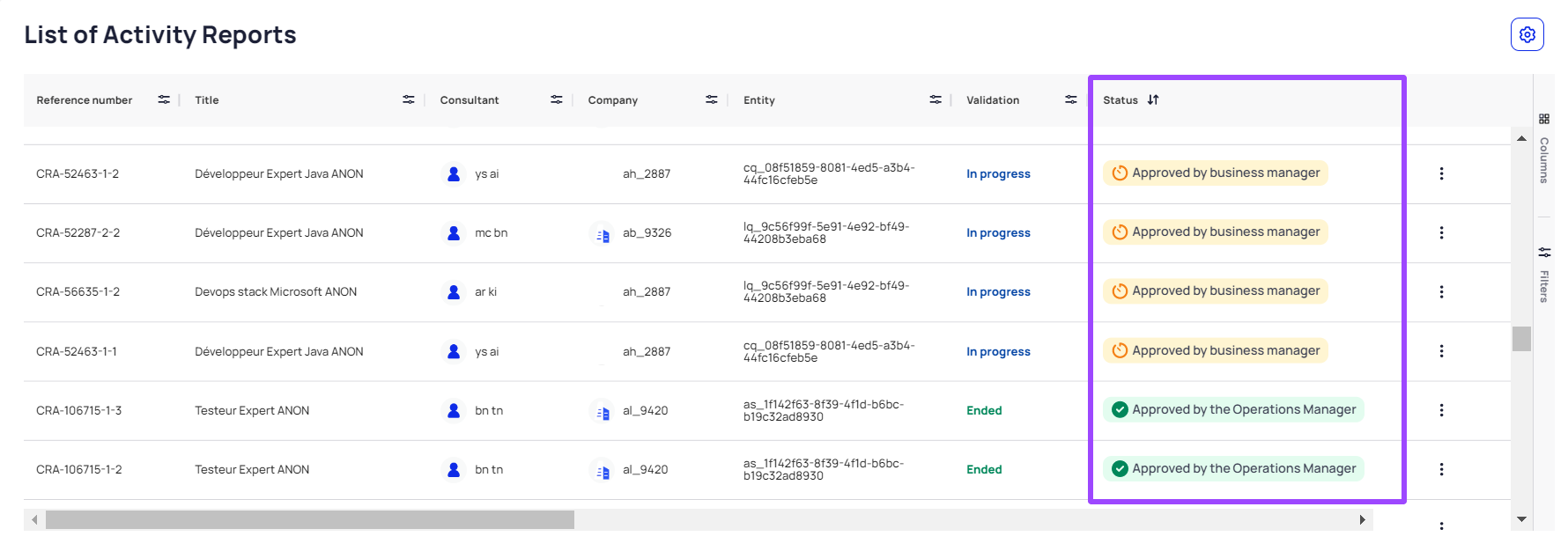The height and width of the screenshot is (551, 1568).
Task: Click the Company column header
Action: click(613, 100)
